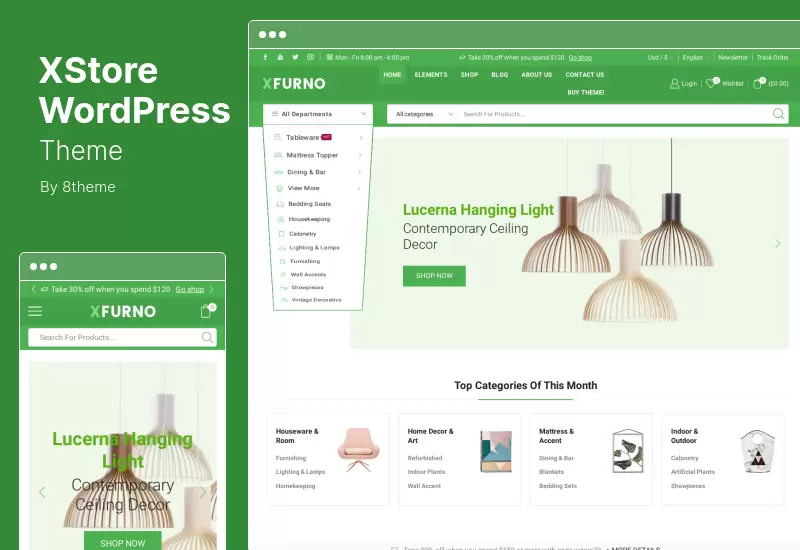Image resolution: width=800 pixels, height=550 pixels.
Task: Open the Indoor Plants category link
Action: tap(427, 472)
